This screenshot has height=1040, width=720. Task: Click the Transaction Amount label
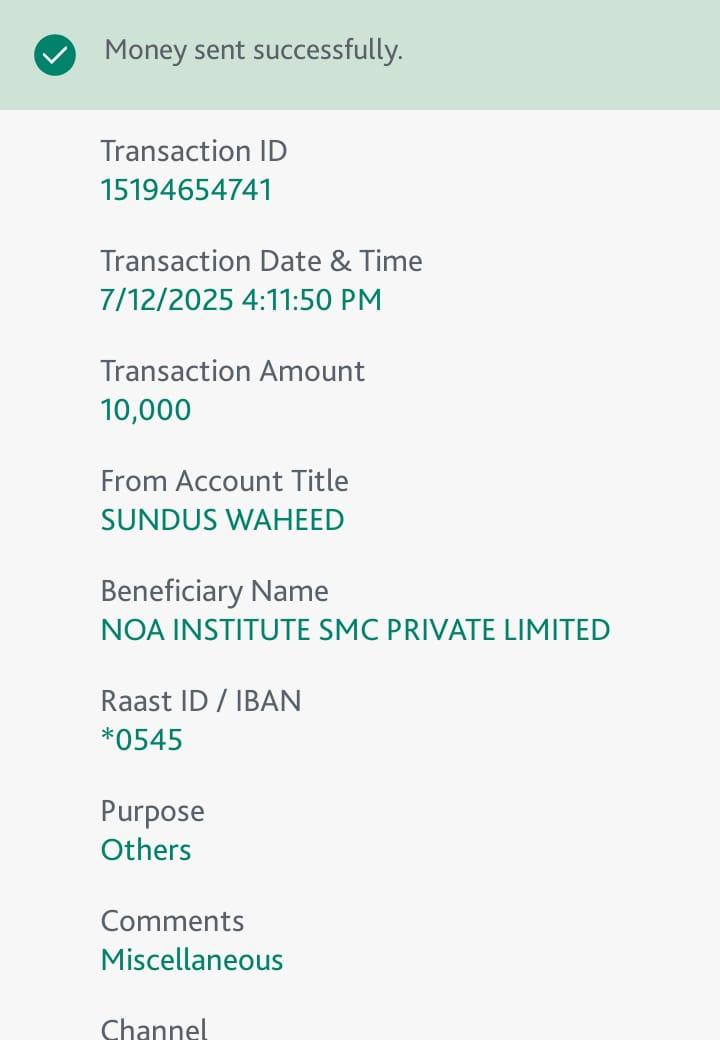pyautogui.click(x=232, y=371)
